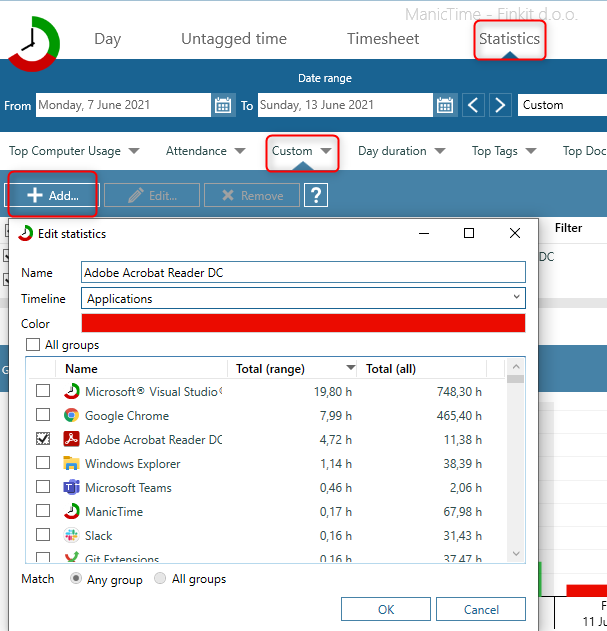Click the question mark help icon
The width and height of the screenshot is (607, 631).
(x=316, y=195)
